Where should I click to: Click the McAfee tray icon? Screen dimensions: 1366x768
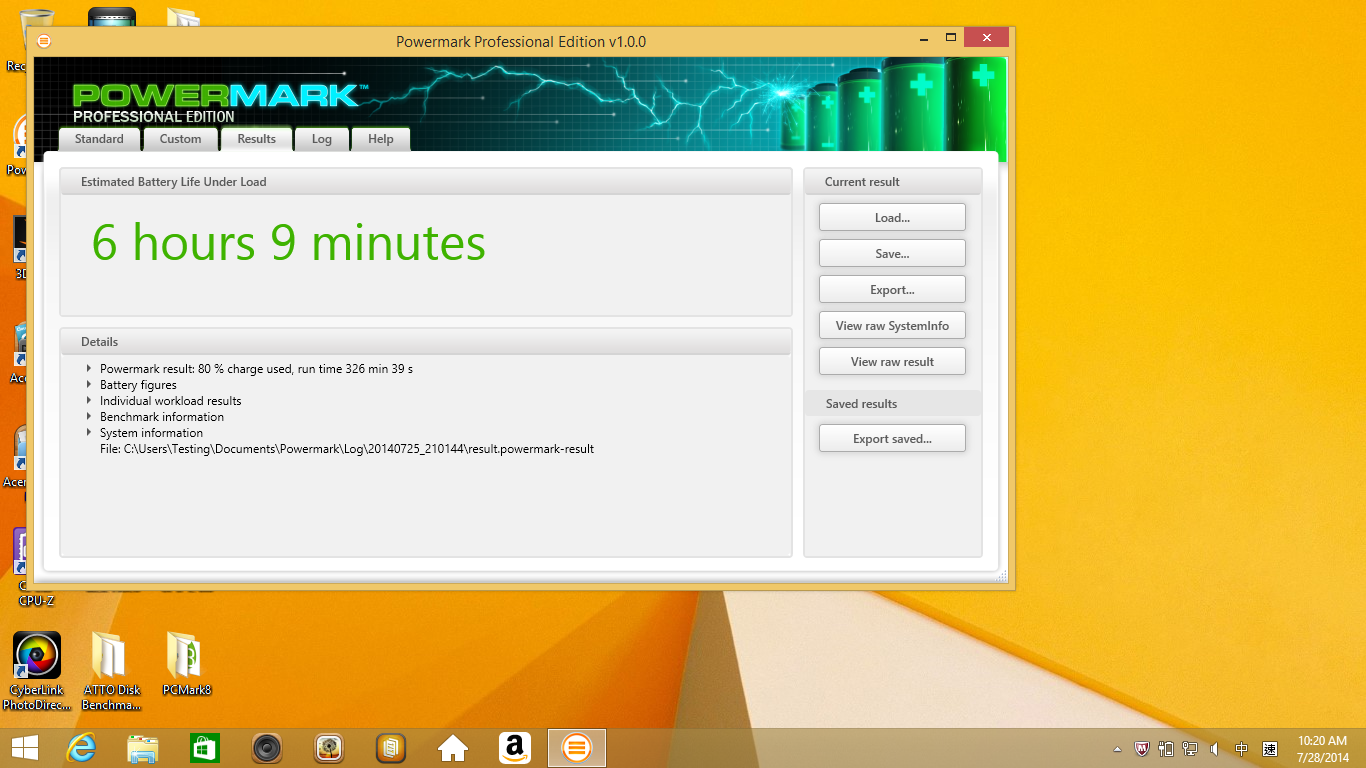point(1142,748)
